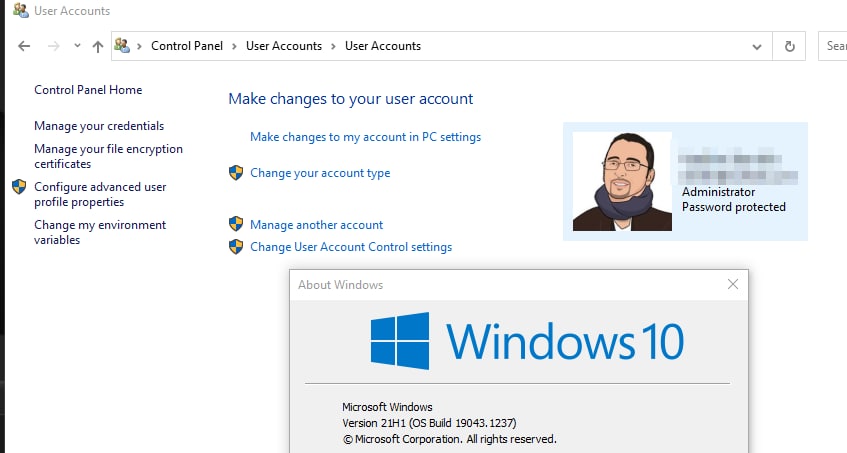Expand the chevron after the address bar icon
Screen dimensions: 847x453
click(139, 46)
